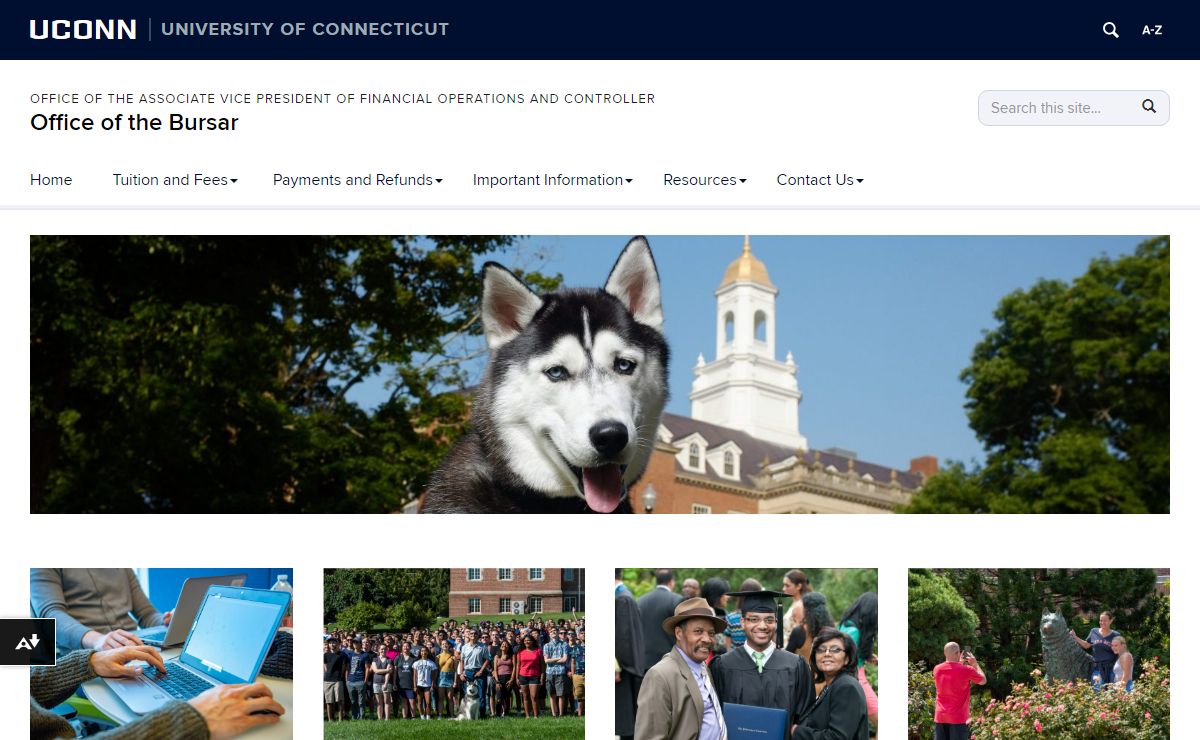
Task: Open the student crowd group photo
Action: (454, 654)
